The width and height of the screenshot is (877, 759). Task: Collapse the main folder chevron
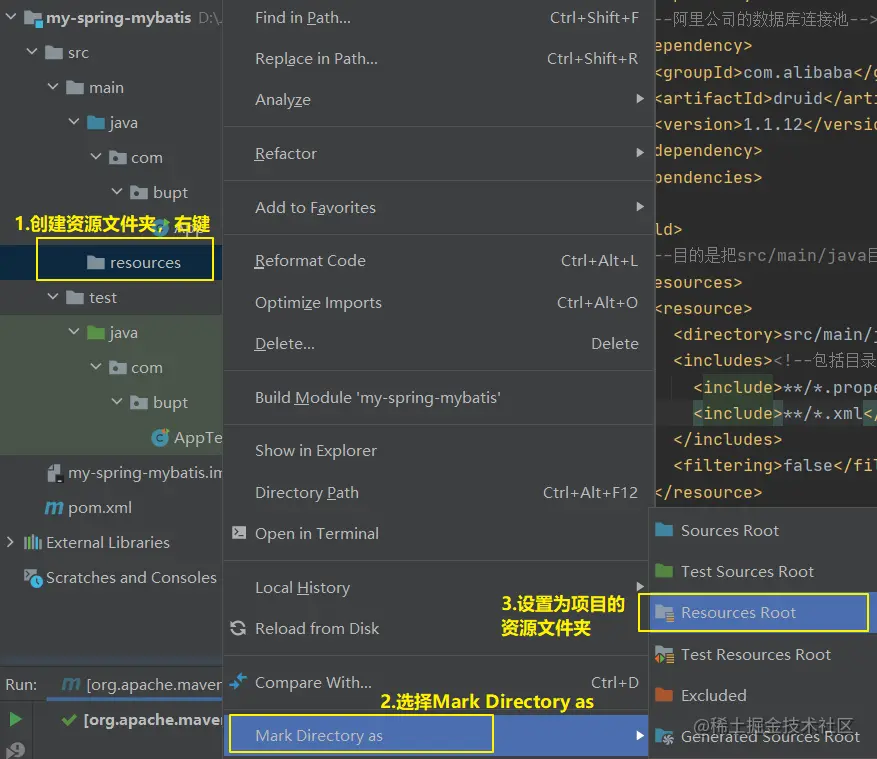coord(53,87)
